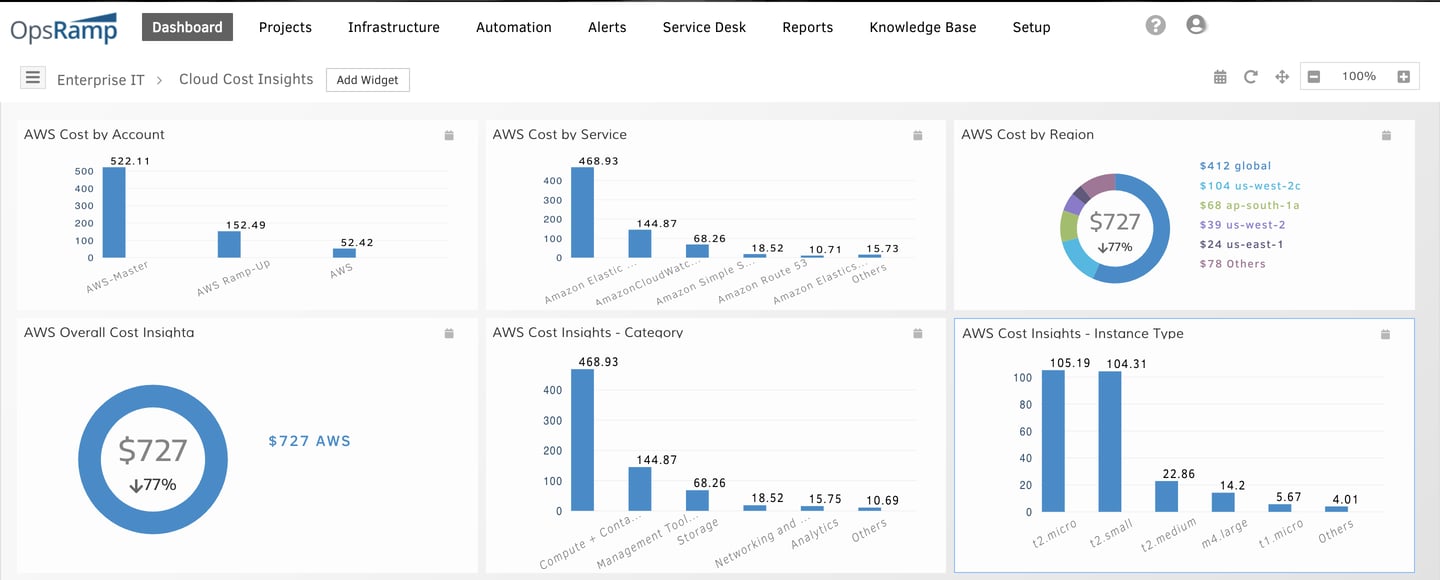Viewport: 1440px width, 580px height.
Task: Refresh the dashboard
Action: tap(1251, 76)
